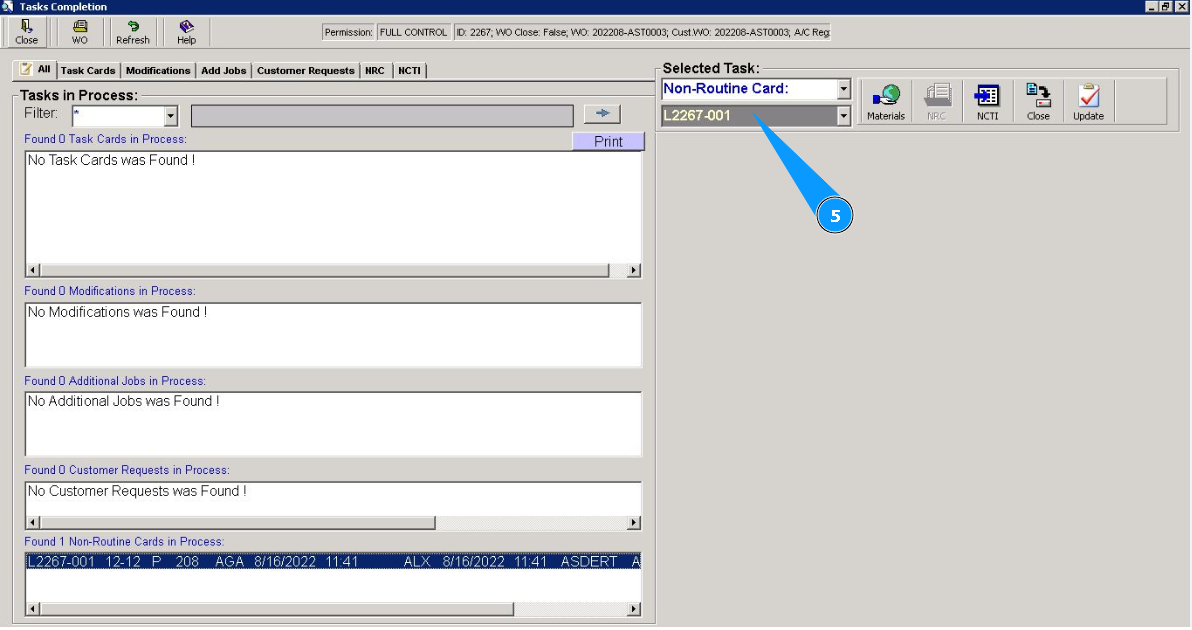Screen dimensions: 1192x630
Task: Open the Modifications tab
Action: point(158,71)
